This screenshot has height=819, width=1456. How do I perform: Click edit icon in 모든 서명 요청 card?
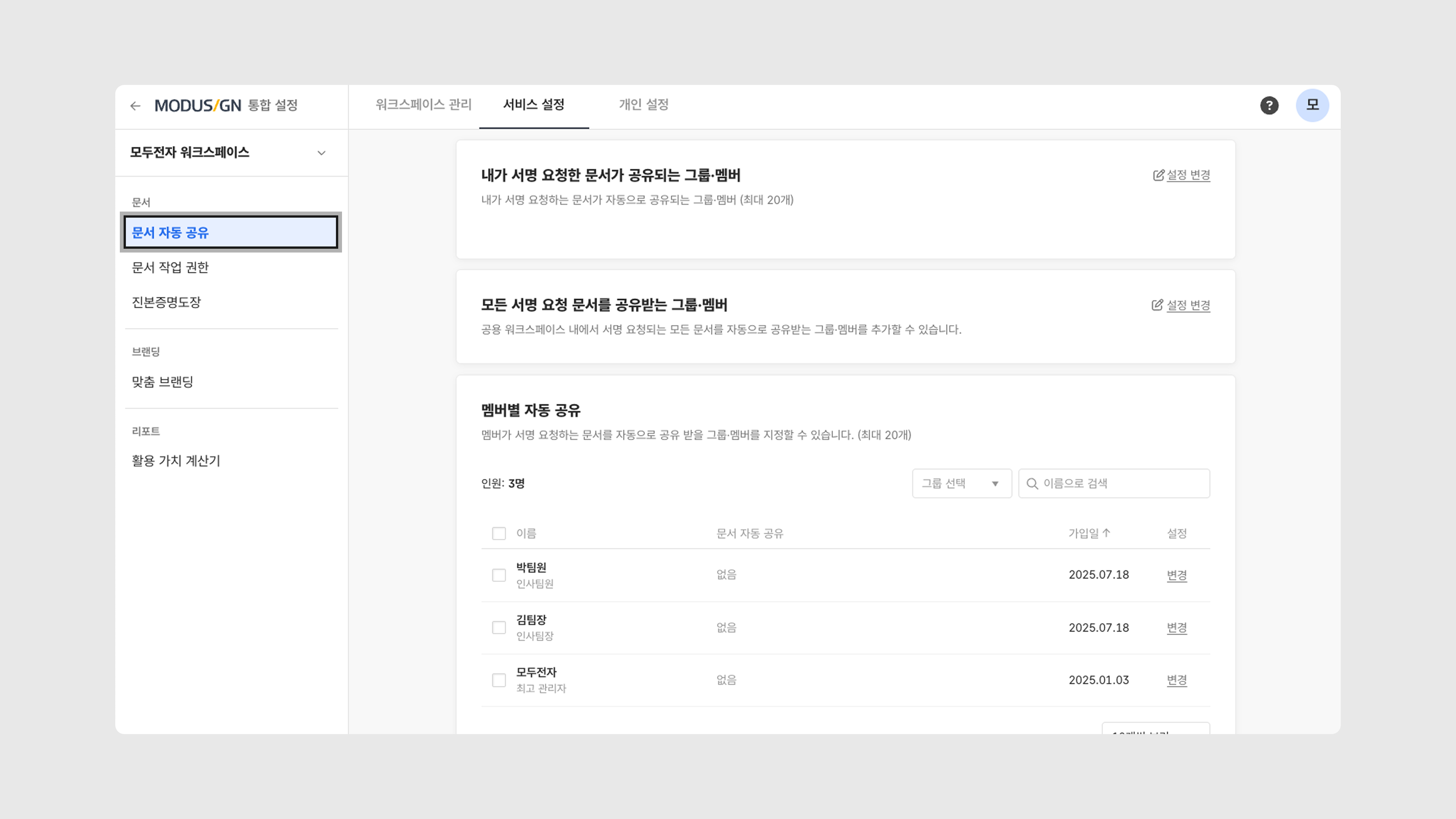[x=1157, y=305]
